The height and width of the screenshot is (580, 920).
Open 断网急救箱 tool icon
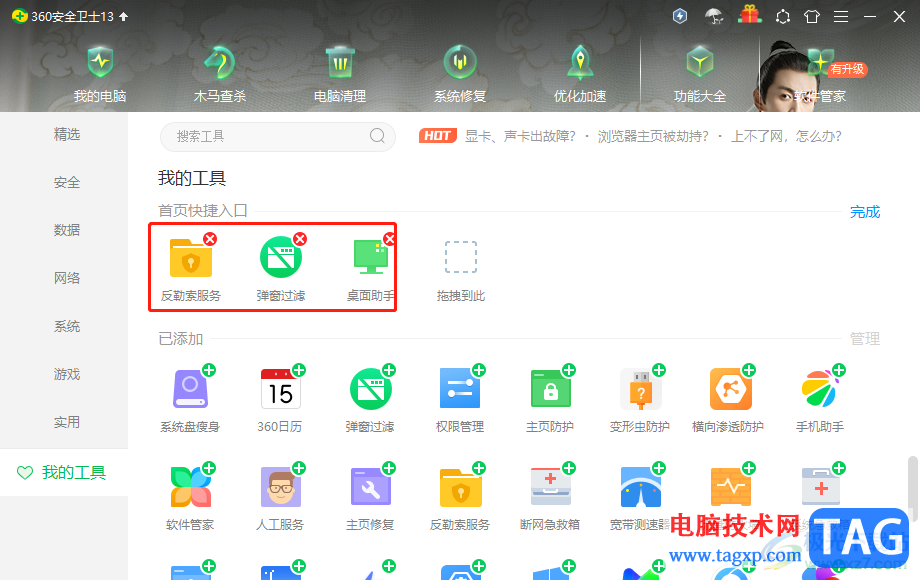coord(550,487)
